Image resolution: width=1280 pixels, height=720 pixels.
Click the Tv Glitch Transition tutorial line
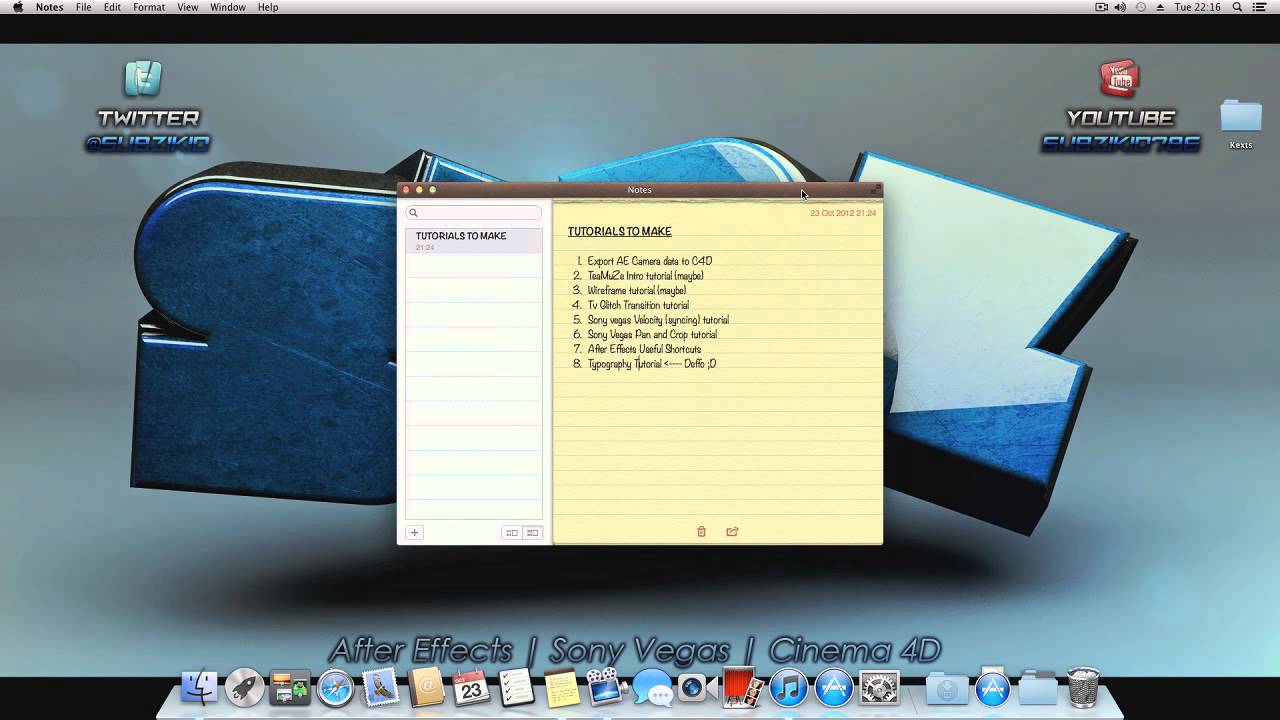tap(638, 305)
